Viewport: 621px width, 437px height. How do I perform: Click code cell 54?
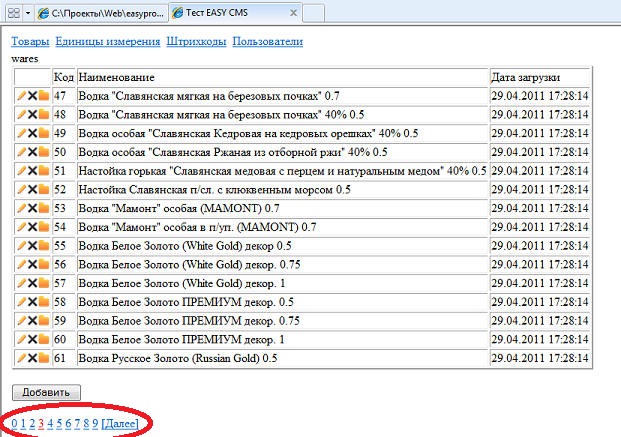[x=63, y=227]
